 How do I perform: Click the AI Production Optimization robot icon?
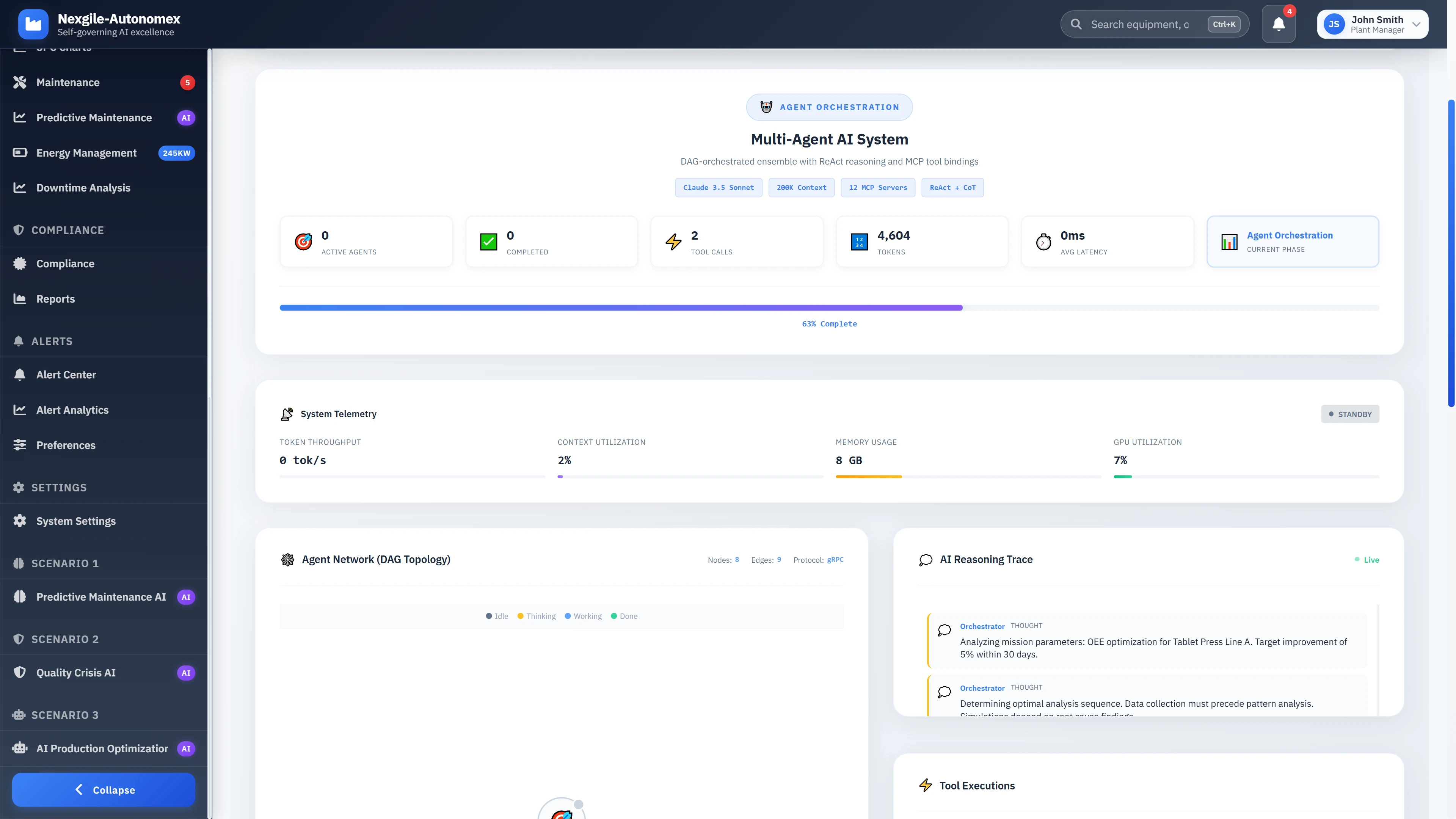[20, 748]
